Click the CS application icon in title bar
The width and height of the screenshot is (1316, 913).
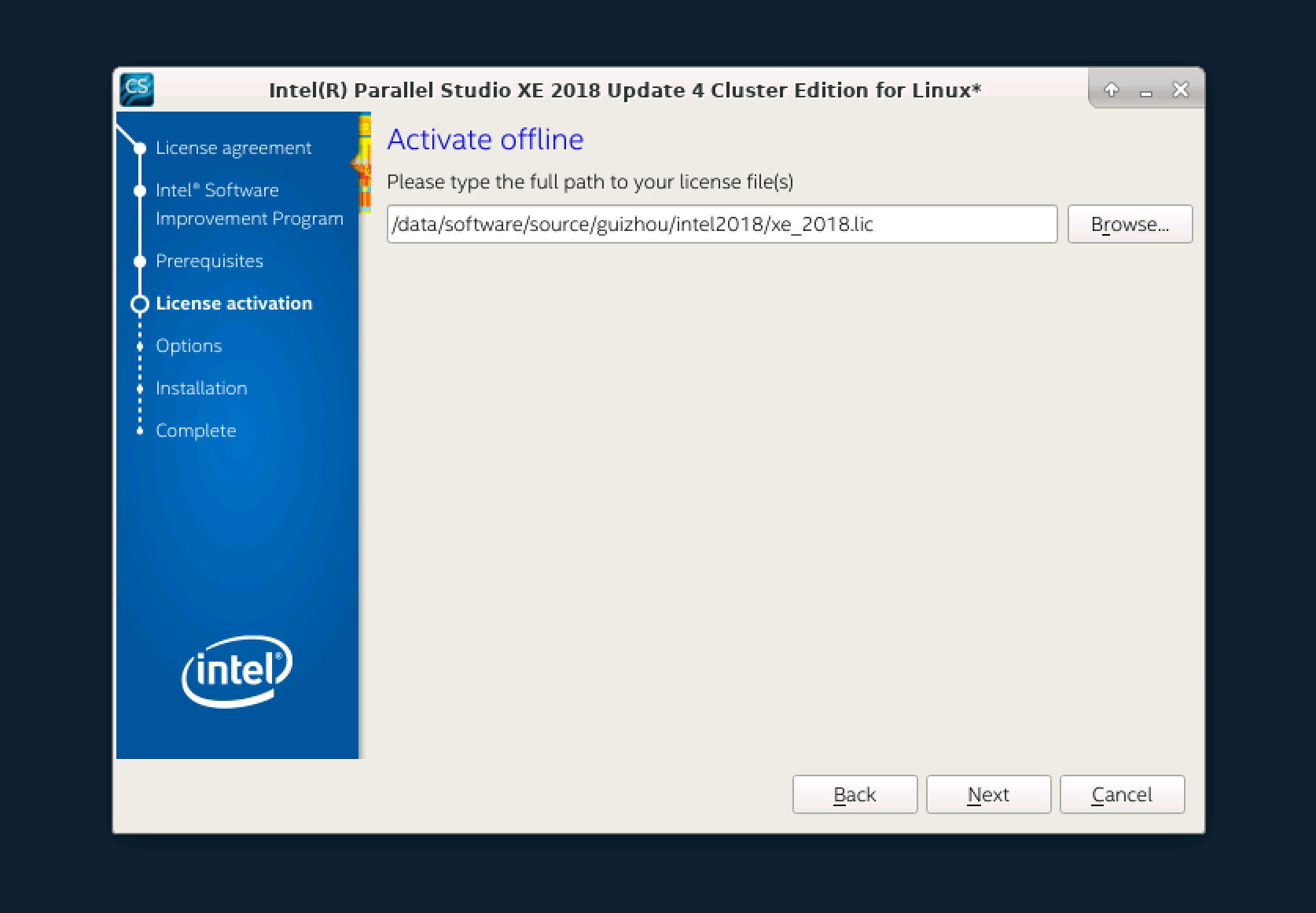tap(137, 89)
